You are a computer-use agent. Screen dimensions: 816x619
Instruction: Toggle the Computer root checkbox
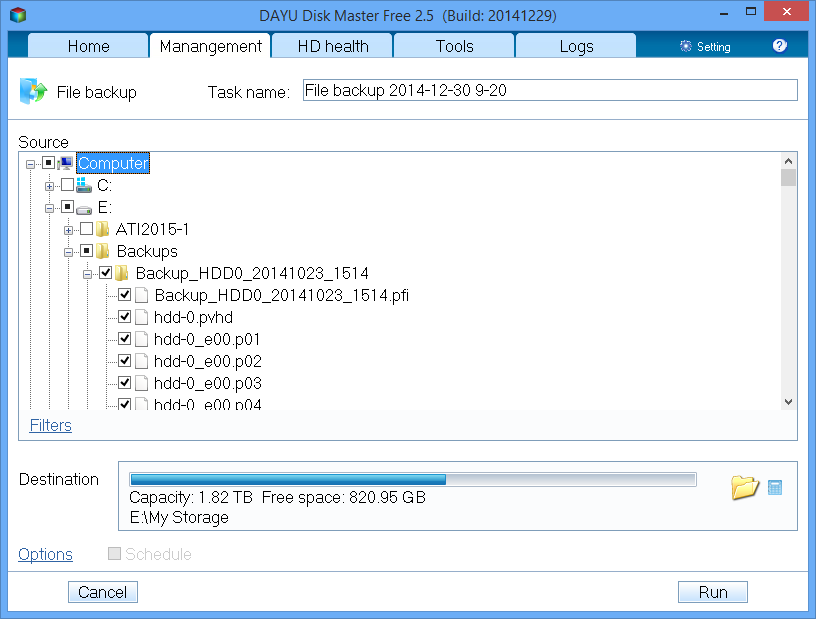coord(48,163)
